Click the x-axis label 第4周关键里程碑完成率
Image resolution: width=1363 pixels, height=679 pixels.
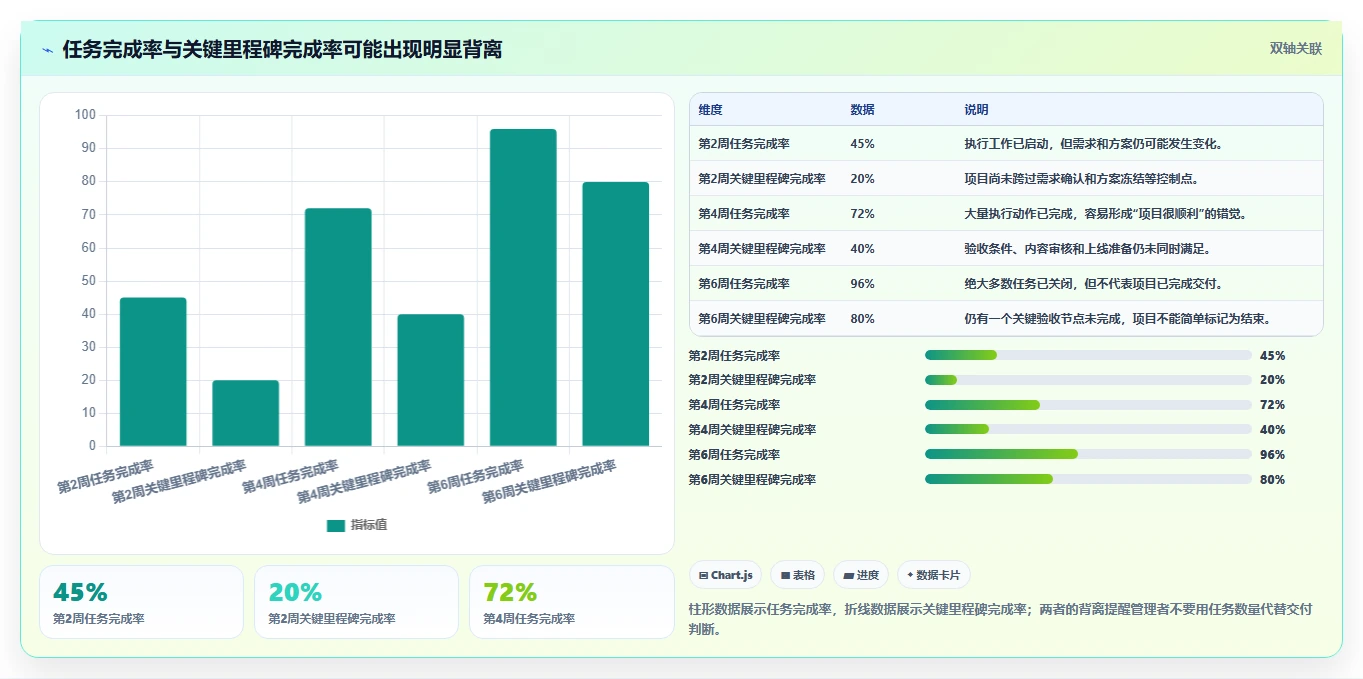coord(364,482)
